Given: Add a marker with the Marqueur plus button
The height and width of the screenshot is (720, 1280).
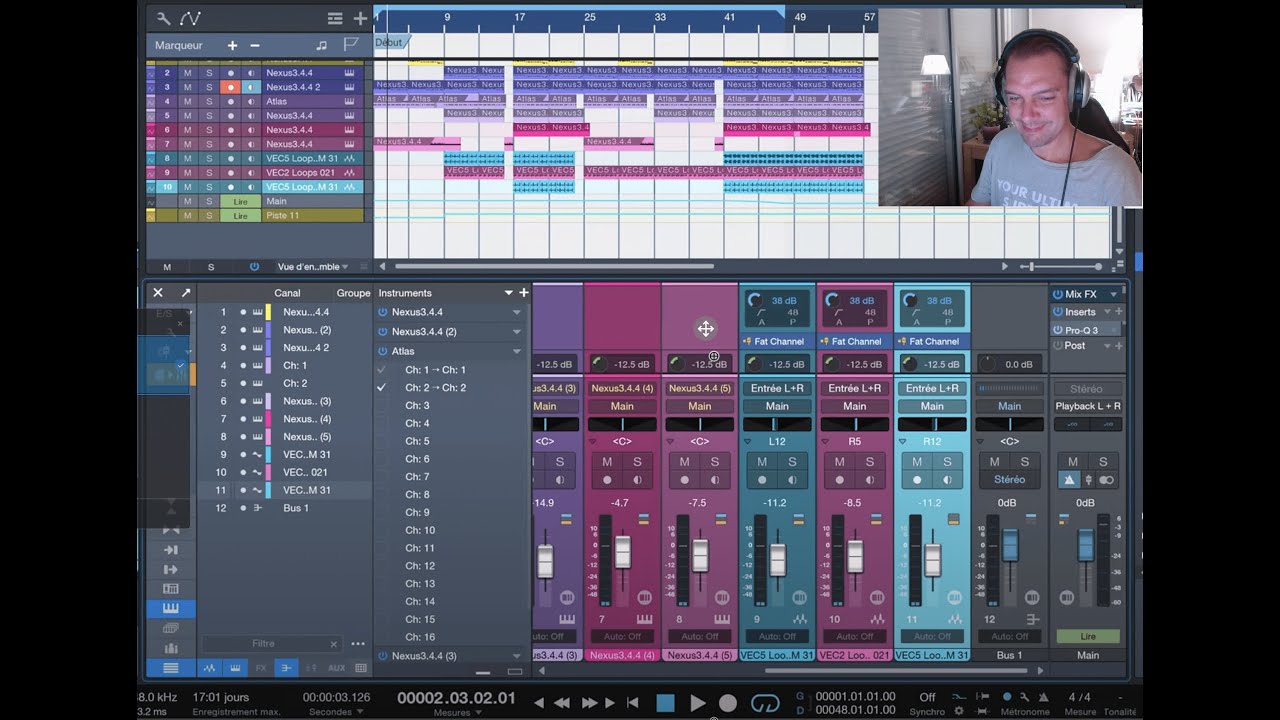Looking at the screenshot, I should [x=232, y=45].
